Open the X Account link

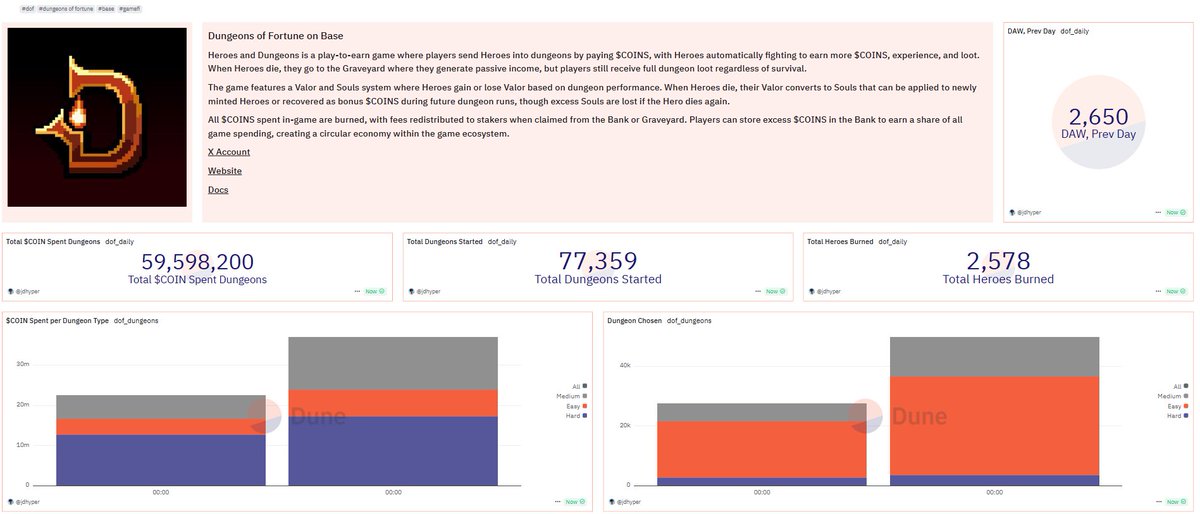[229, 152]
